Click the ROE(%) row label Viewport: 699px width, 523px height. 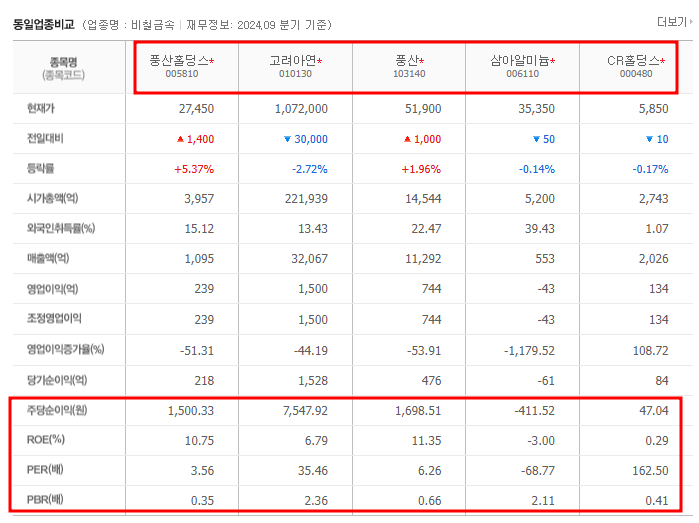[46, 440]
